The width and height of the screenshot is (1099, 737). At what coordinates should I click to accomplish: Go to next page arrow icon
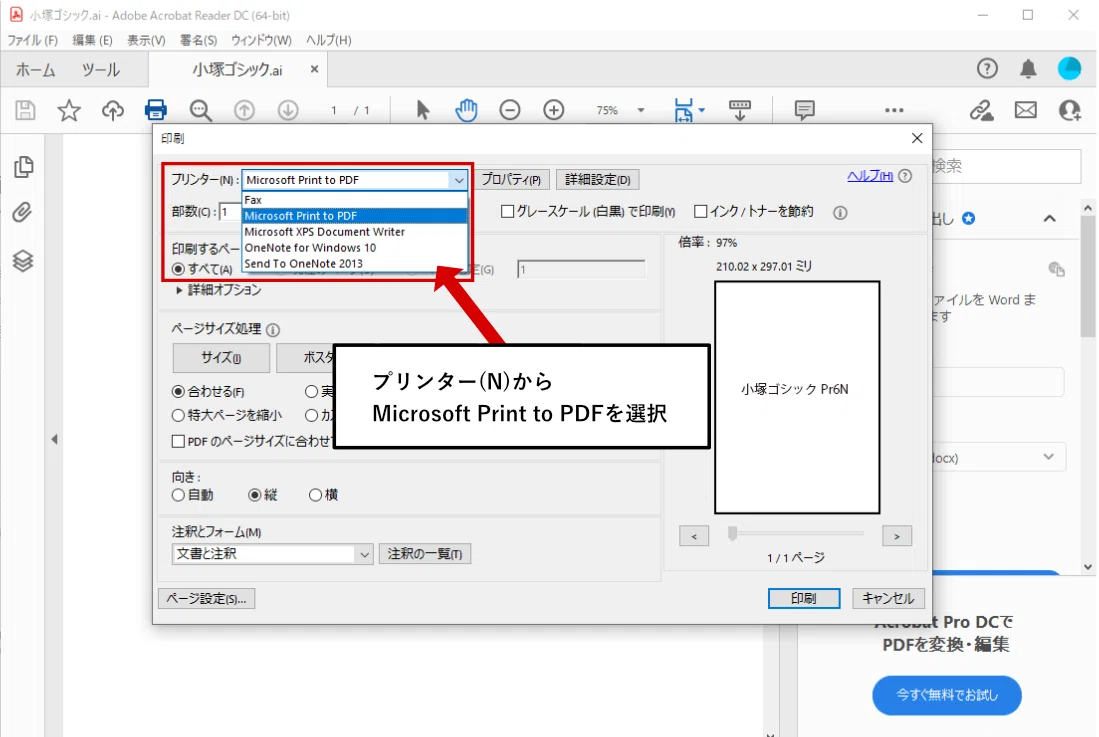288,110
